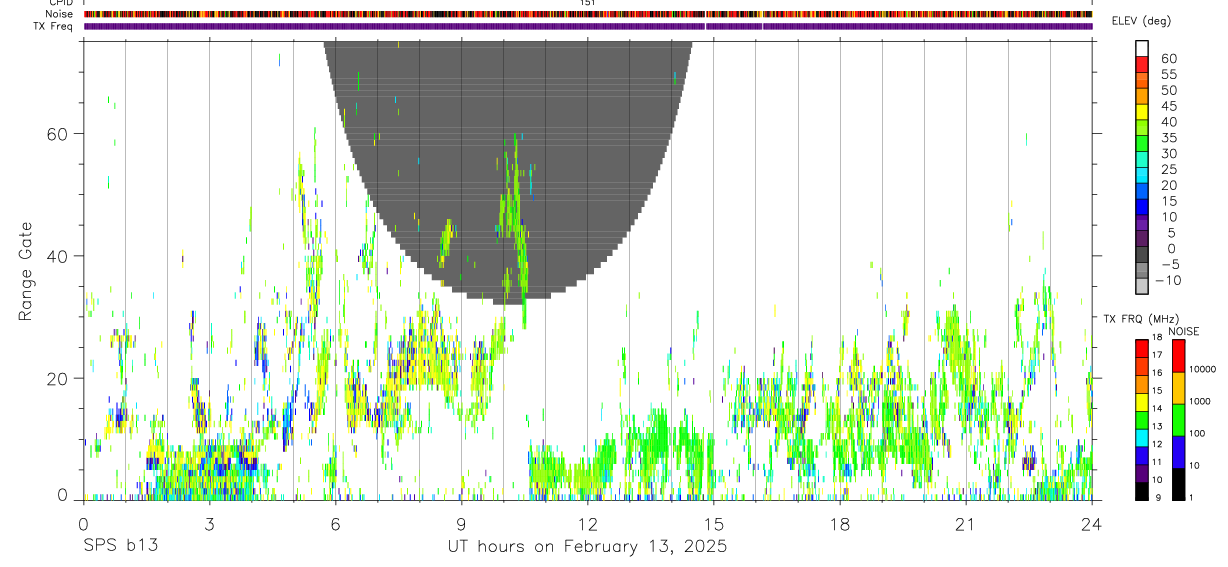Click the x-axis tick label '21'

965,525
